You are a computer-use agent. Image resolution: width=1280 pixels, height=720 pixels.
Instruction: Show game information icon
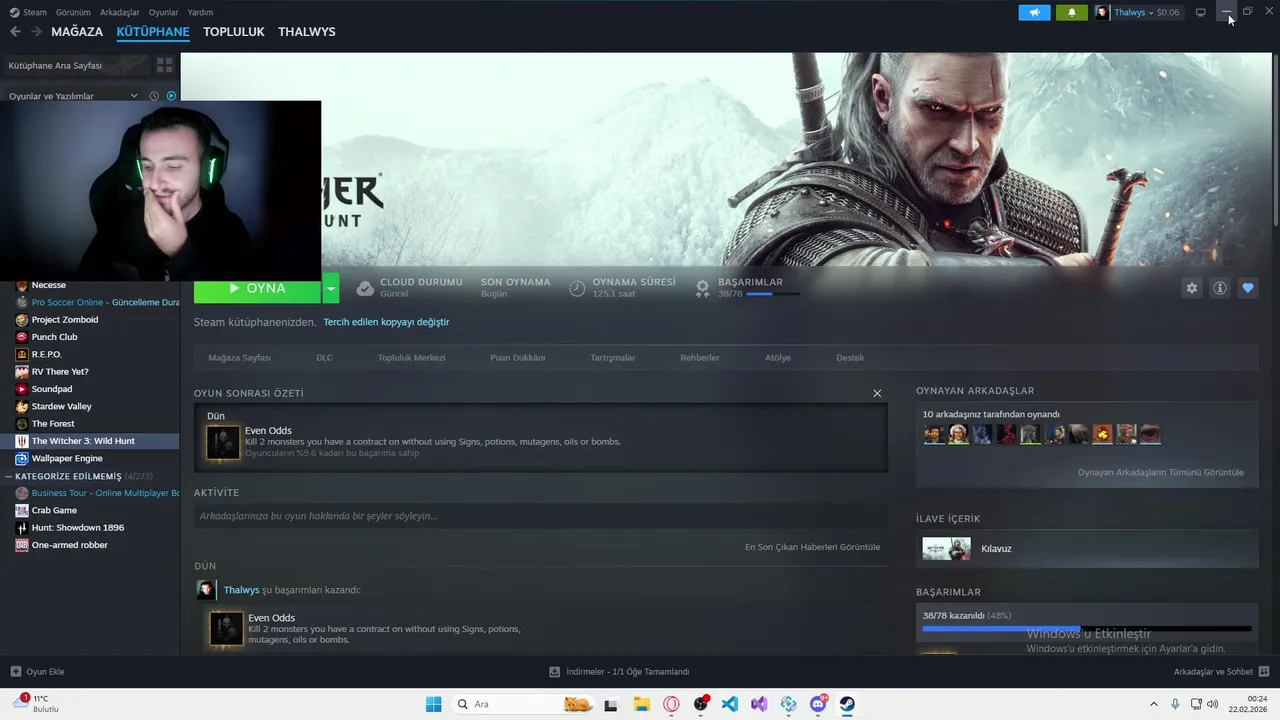(1219, 288)
